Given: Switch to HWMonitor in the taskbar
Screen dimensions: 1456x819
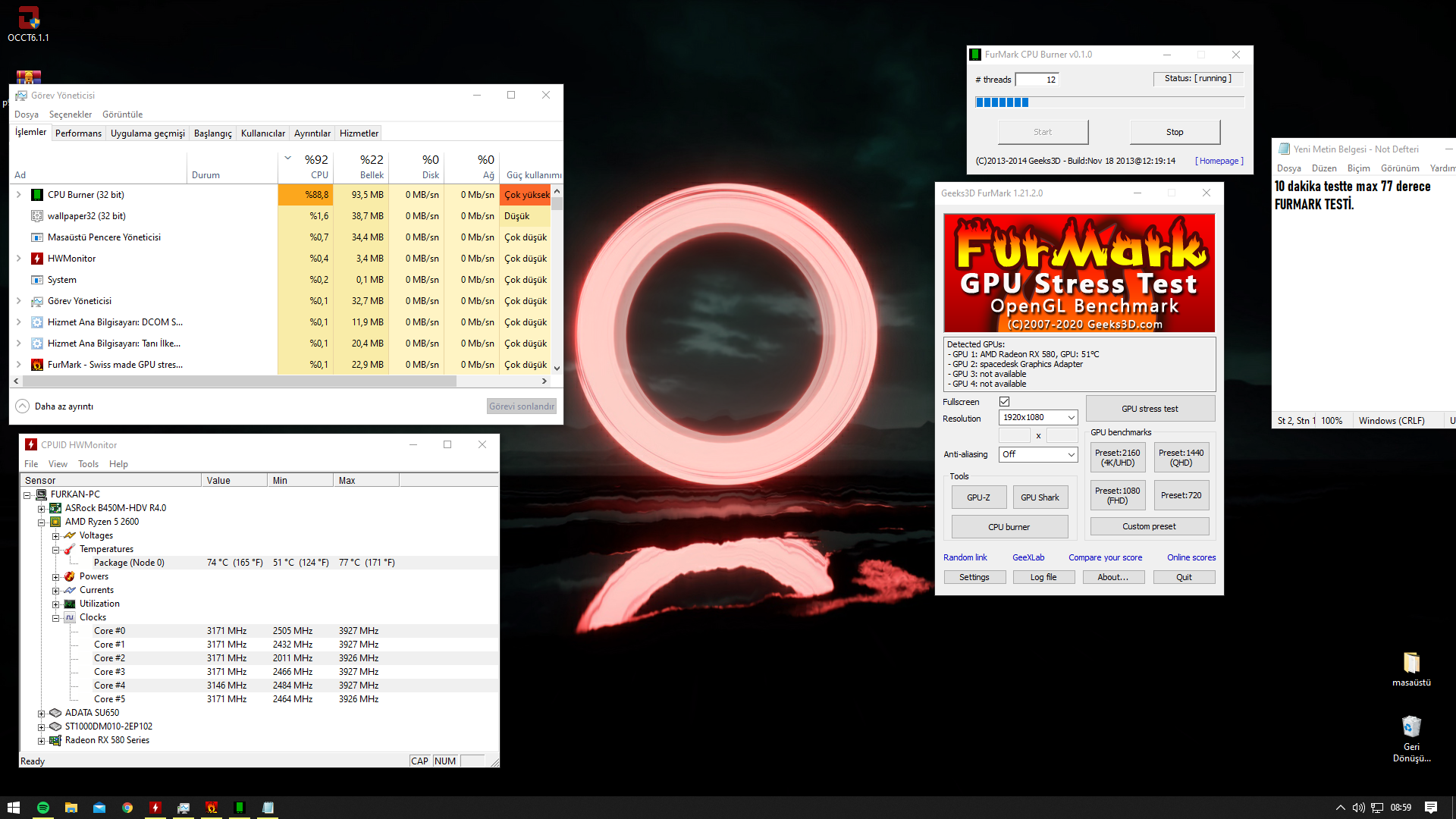Looking at the screenshot, I should pos(155,808).
